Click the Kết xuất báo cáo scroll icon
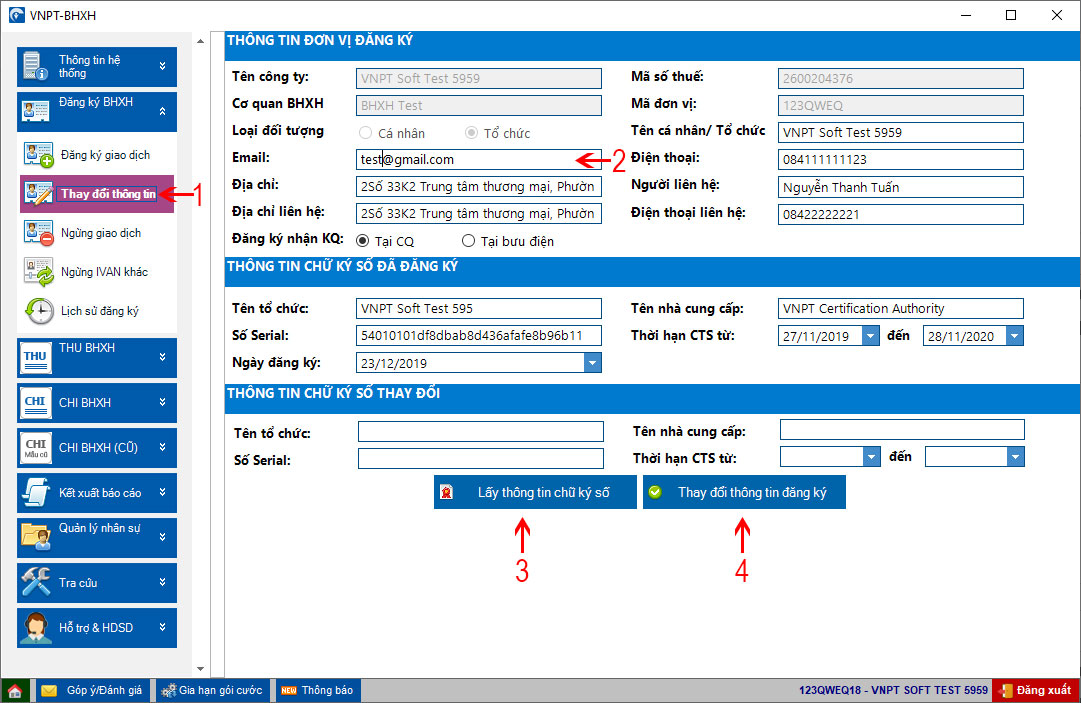 [35, 492]
